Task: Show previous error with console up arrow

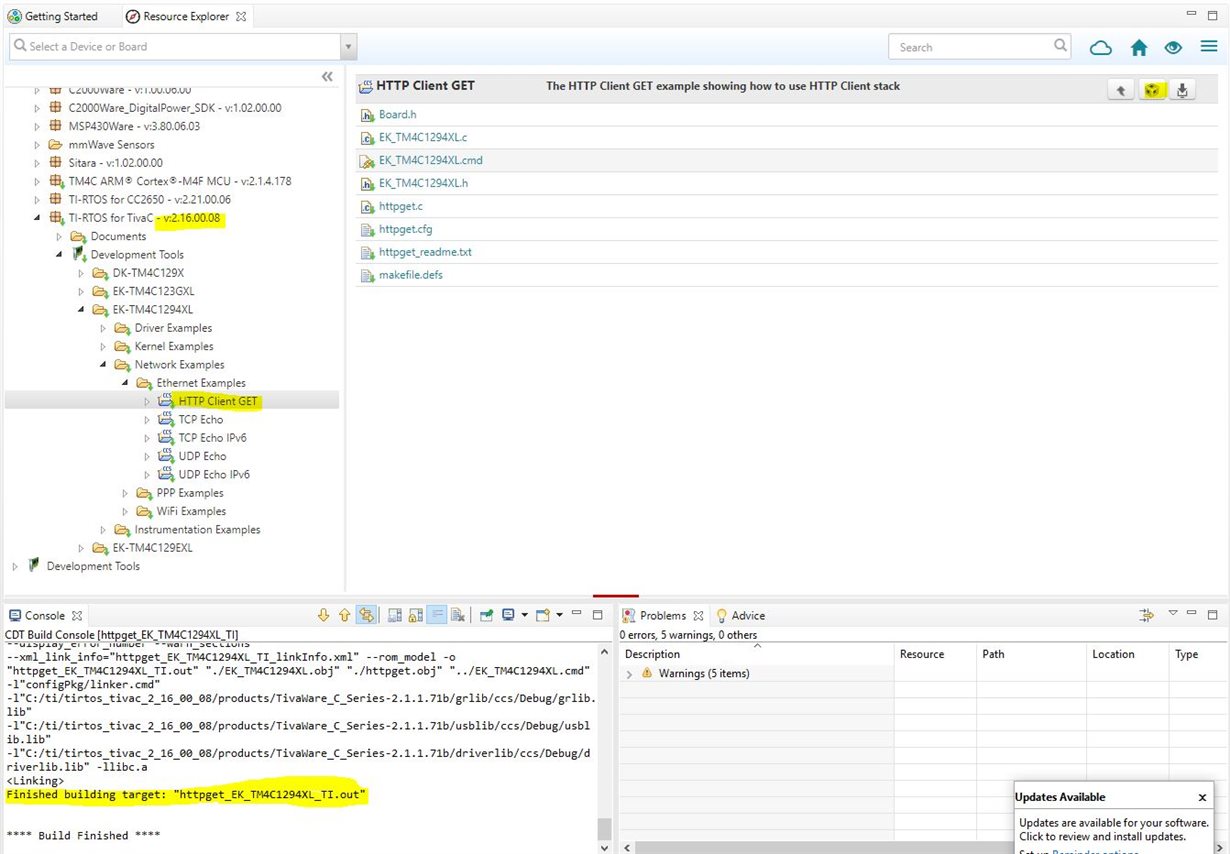Action: pyautogui.click(x=345, y=615)
